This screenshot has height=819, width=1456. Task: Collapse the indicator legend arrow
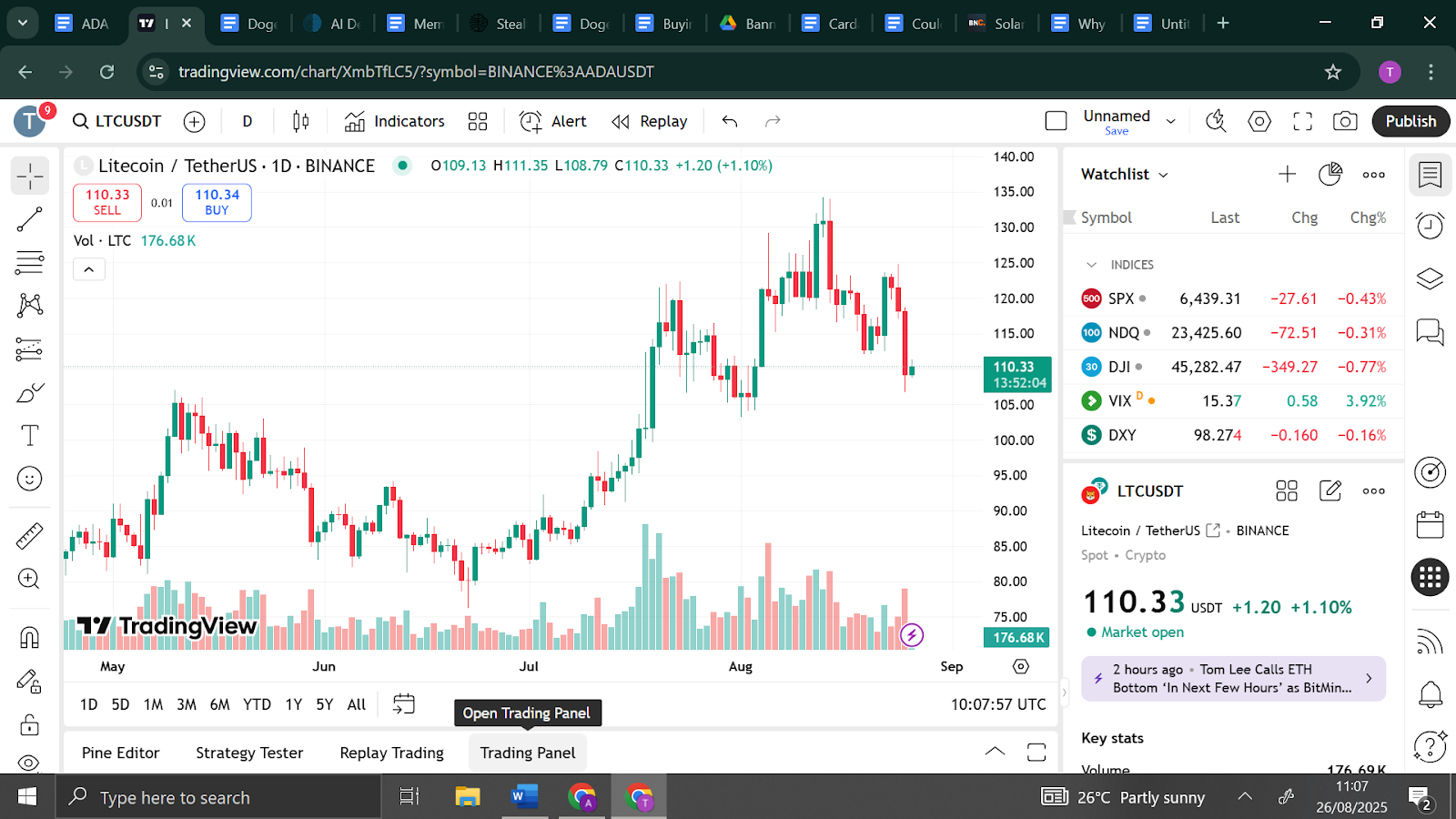coord(89,269)
